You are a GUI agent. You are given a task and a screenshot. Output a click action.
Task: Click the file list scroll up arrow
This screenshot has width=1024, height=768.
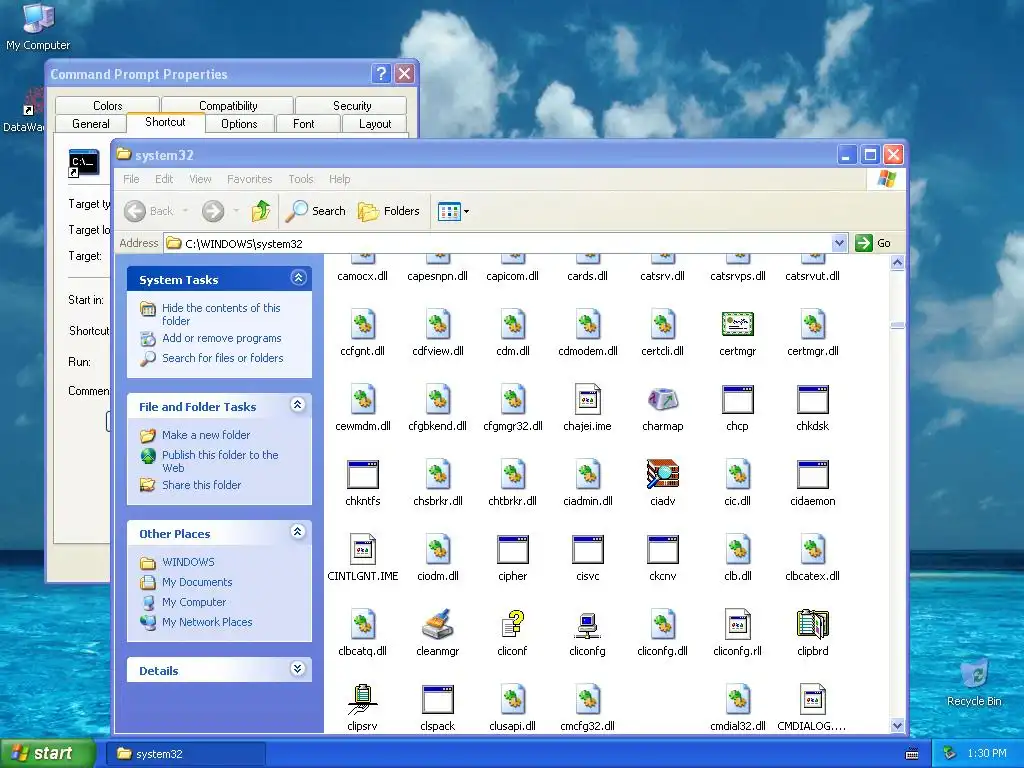click(897, 263)
